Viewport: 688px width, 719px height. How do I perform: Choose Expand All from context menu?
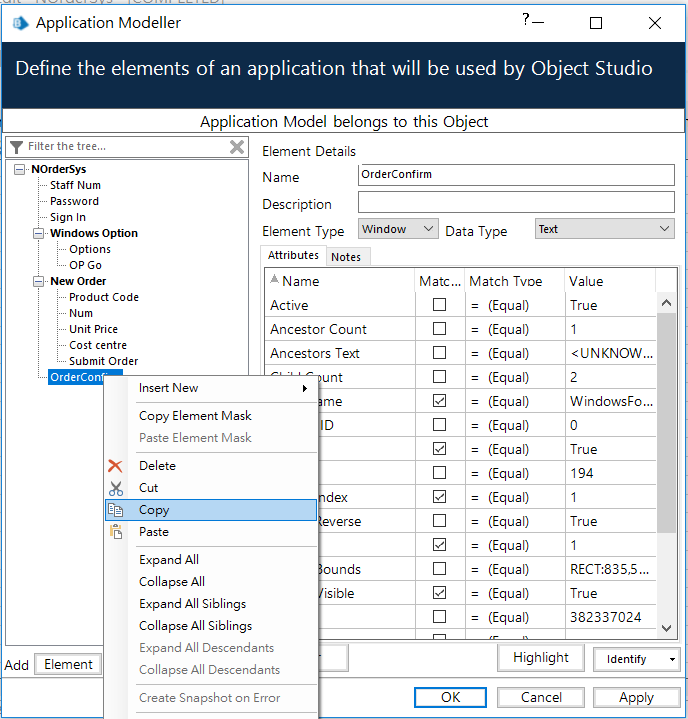pyautogui.click(x=211, y=560)
